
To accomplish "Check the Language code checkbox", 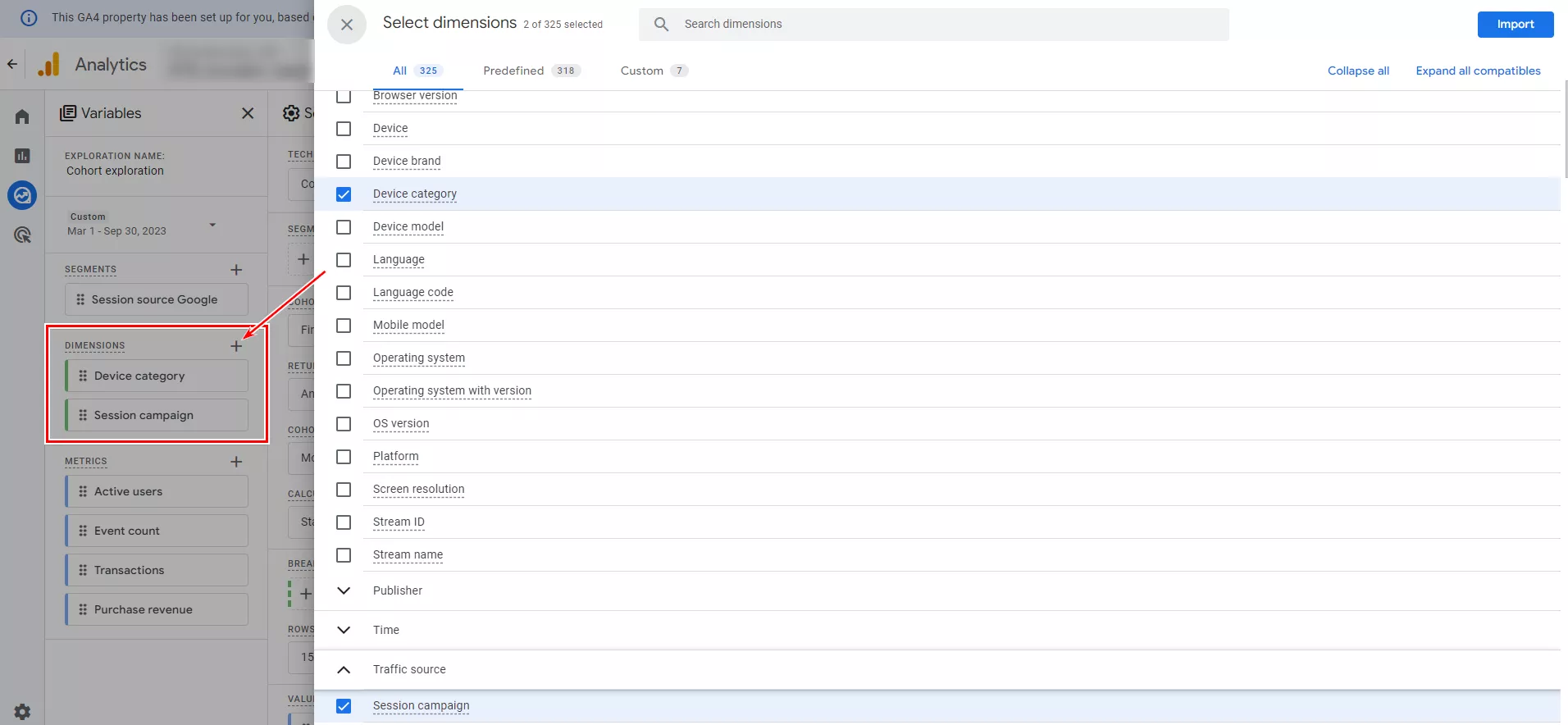I will tap(344, 293).
